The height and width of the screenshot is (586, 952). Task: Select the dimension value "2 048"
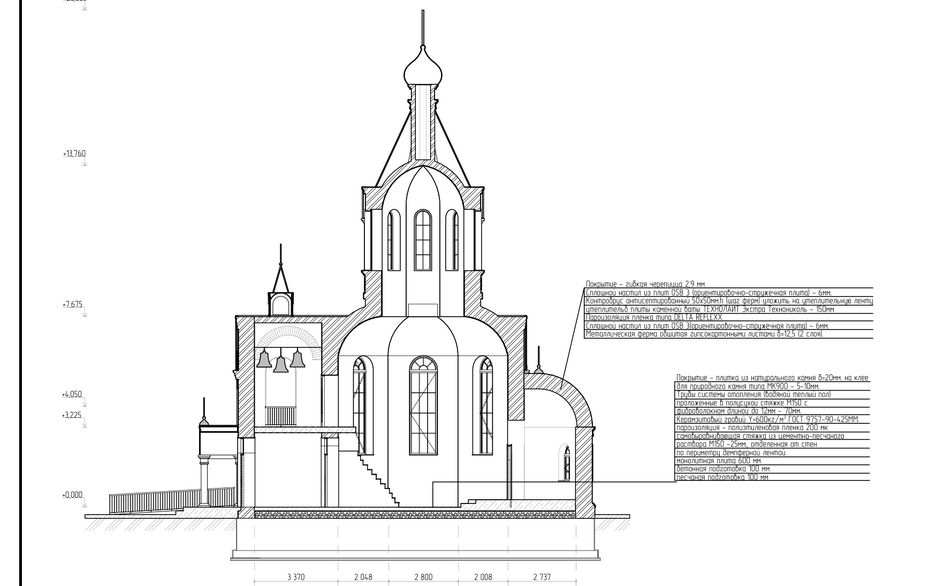point(363,577)
